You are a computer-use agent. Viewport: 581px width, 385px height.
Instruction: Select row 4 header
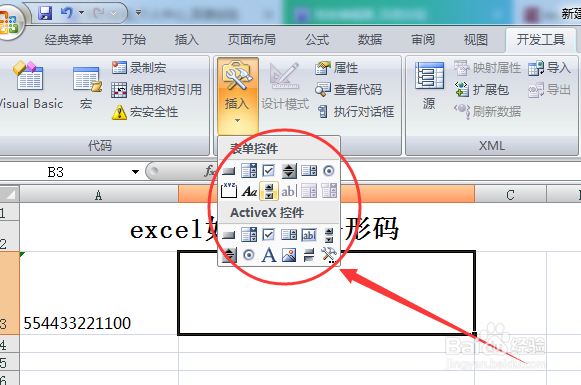[x=9, y=344]
